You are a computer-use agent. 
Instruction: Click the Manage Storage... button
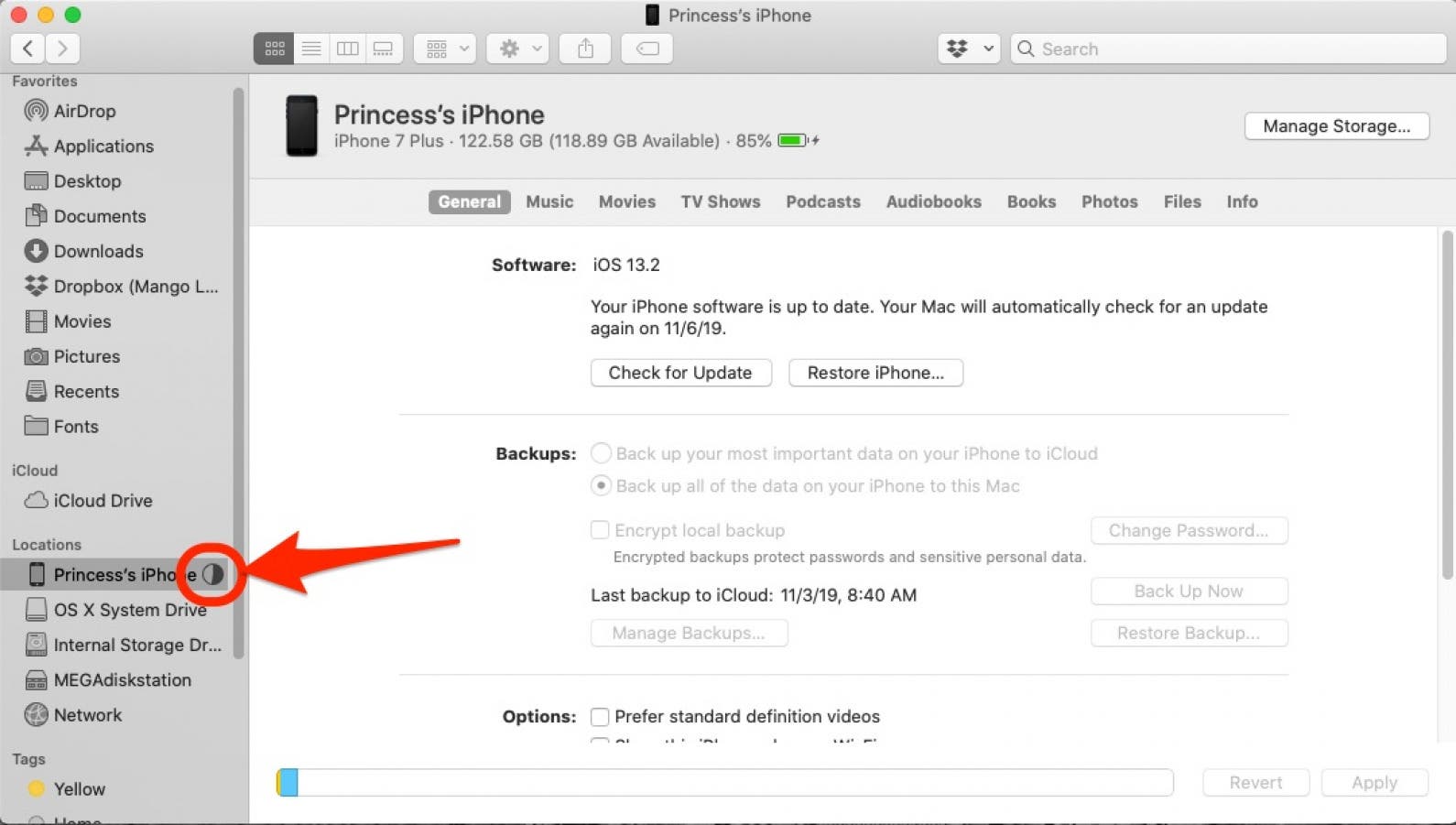coord(1336,125)
